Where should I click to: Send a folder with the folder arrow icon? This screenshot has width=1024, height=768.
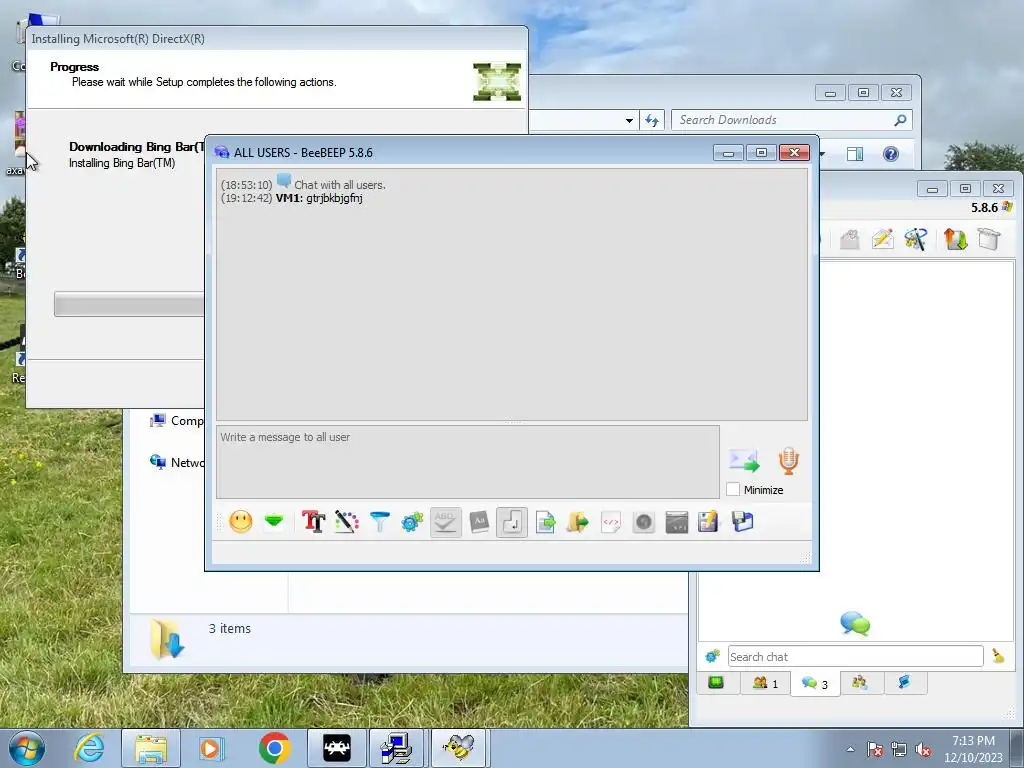pos(577,522)
